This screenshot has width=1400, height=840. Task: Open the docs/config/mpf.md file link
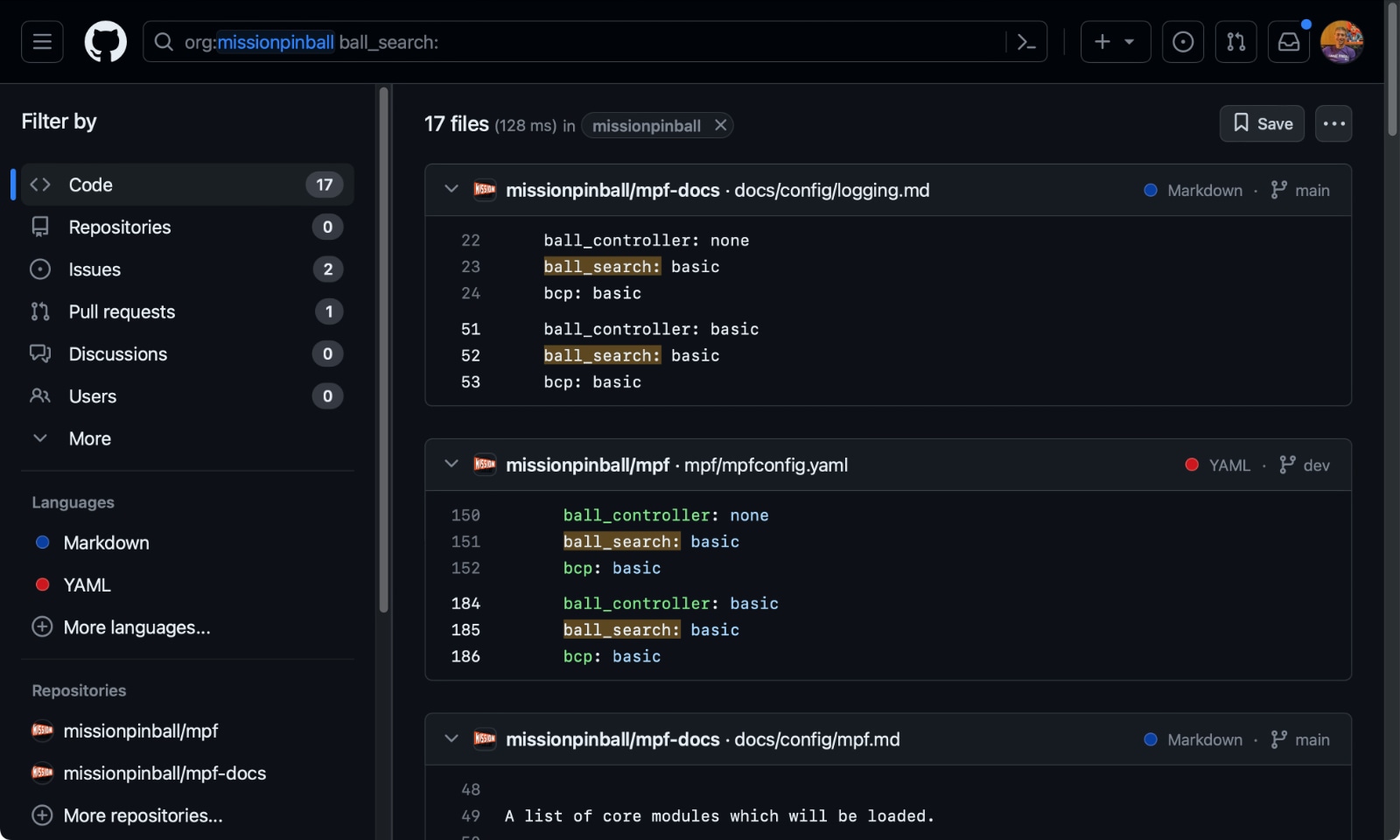point(816,739)
